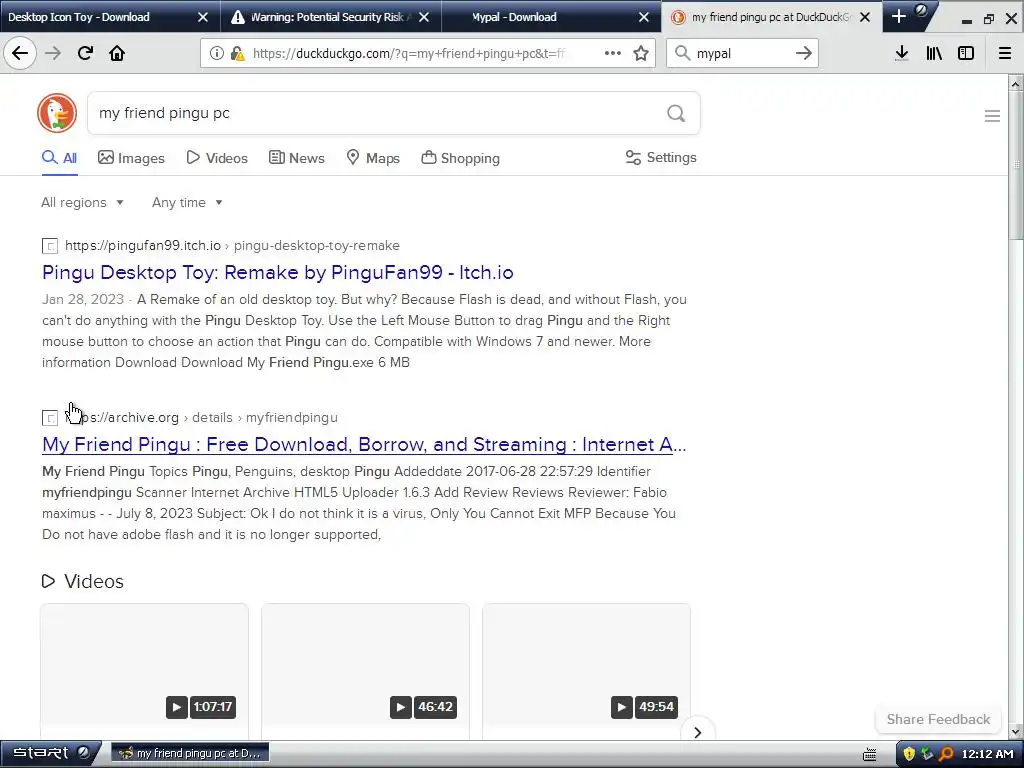Select the Maps search tab

click(373, 158)
